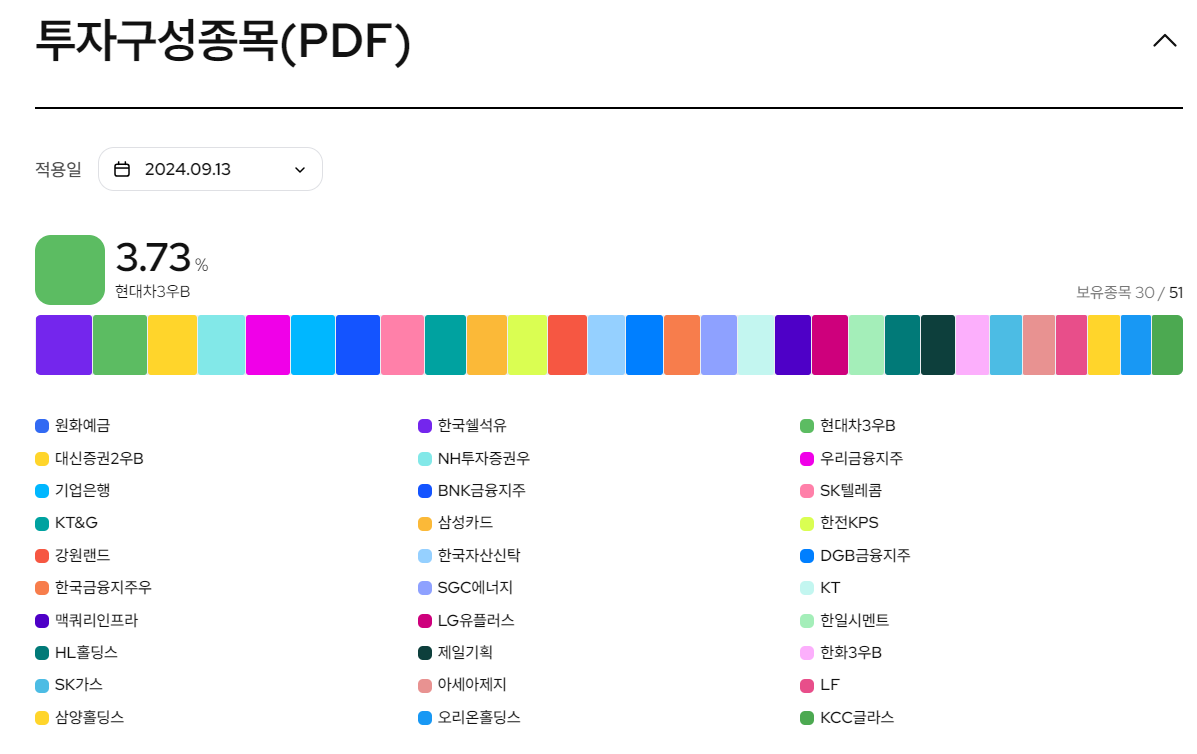Select the pale lilac-pink 한화3우B bar segment
This screenshot has width=1197, height=754.
pos(973,345)
